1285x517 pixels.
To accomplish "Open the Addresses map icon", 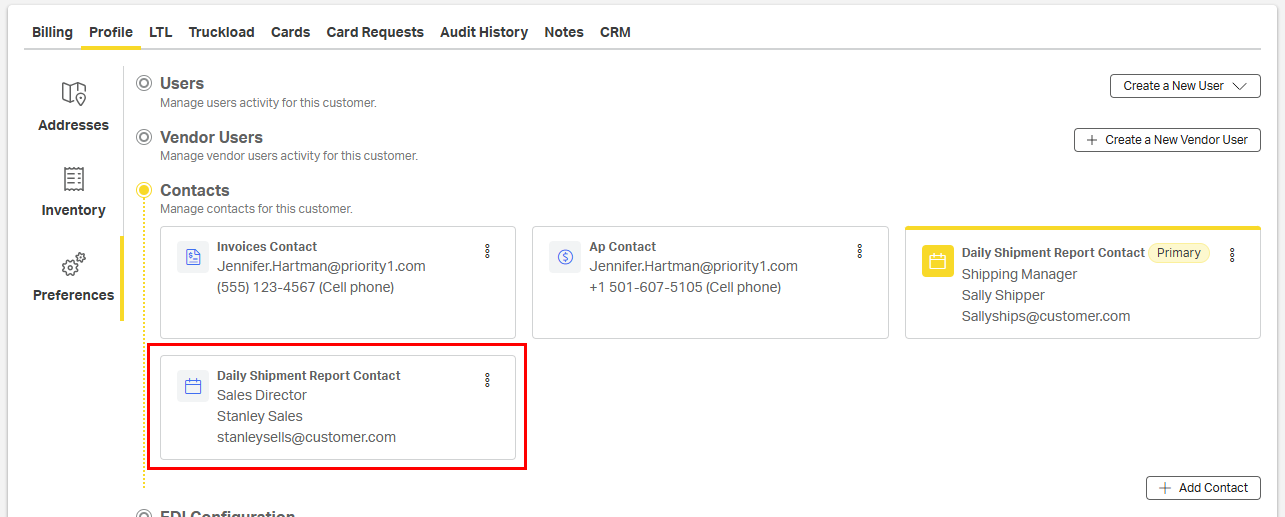I will [x=73, y=94].
